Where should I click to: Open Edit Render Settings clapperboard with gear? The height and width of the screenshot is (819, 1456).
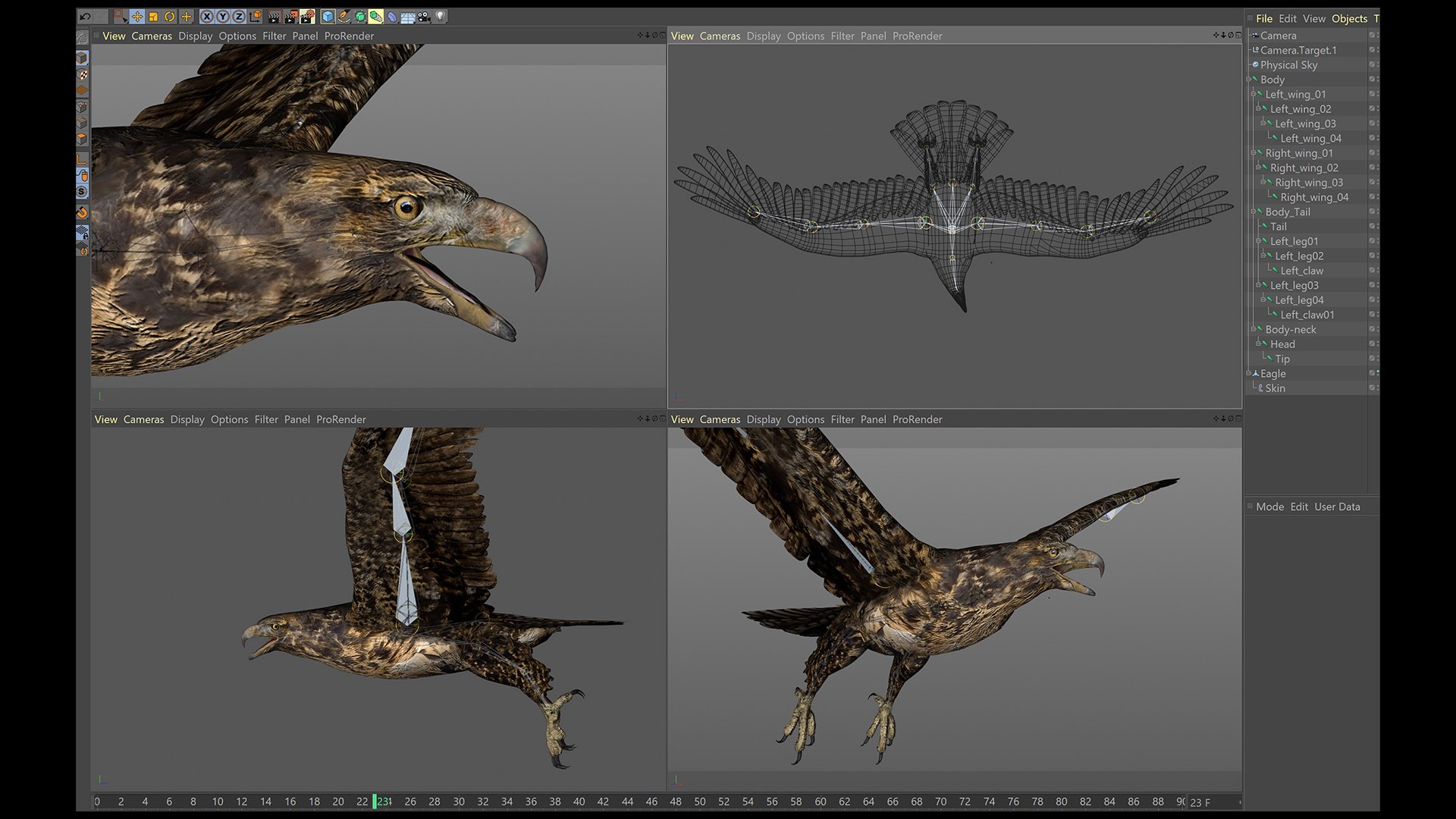coord(307,16)
